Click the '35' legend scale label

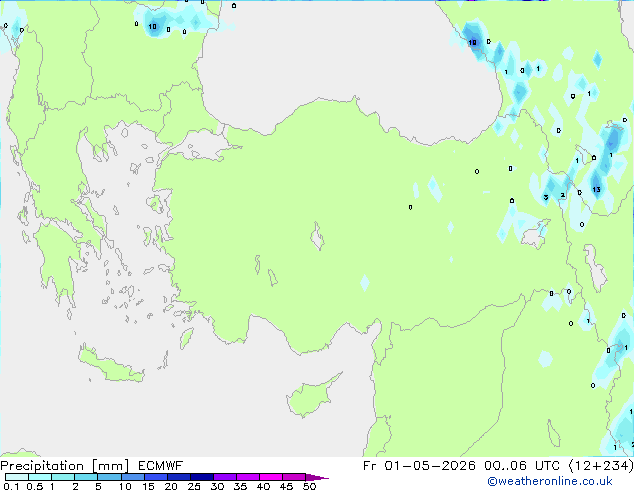coord(240,486)
